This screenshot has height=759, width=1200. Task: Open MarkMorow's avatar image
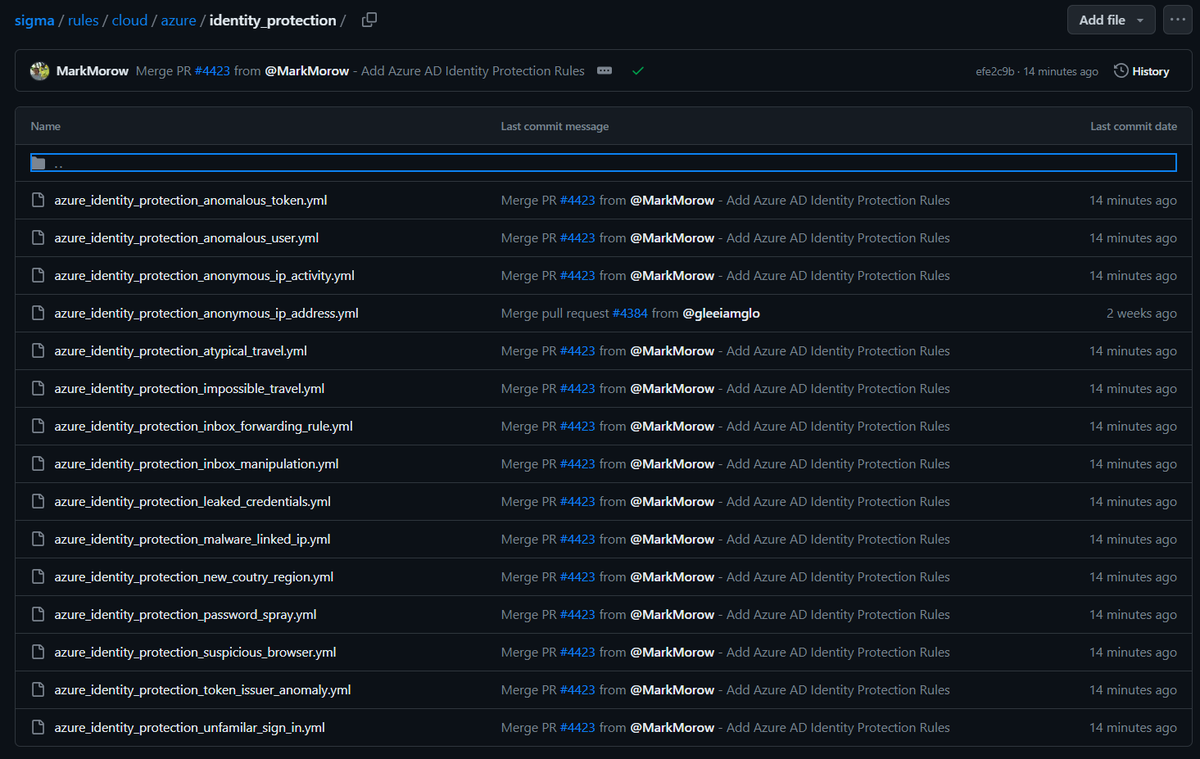point(40,71)
